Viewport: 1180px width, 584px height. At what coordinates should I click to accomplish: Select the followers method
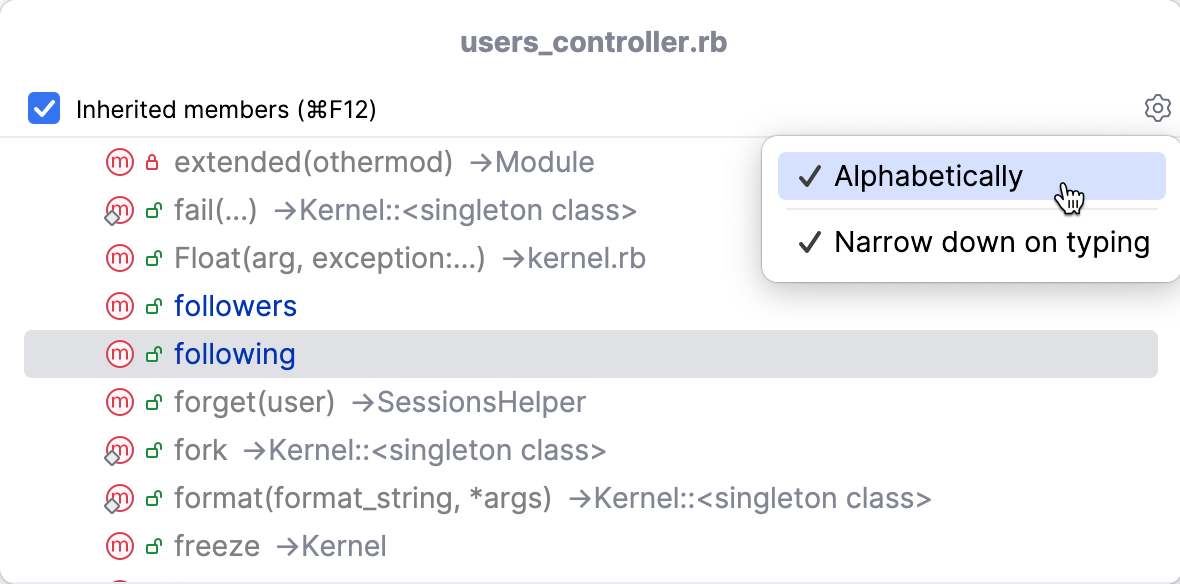(235, 306)
